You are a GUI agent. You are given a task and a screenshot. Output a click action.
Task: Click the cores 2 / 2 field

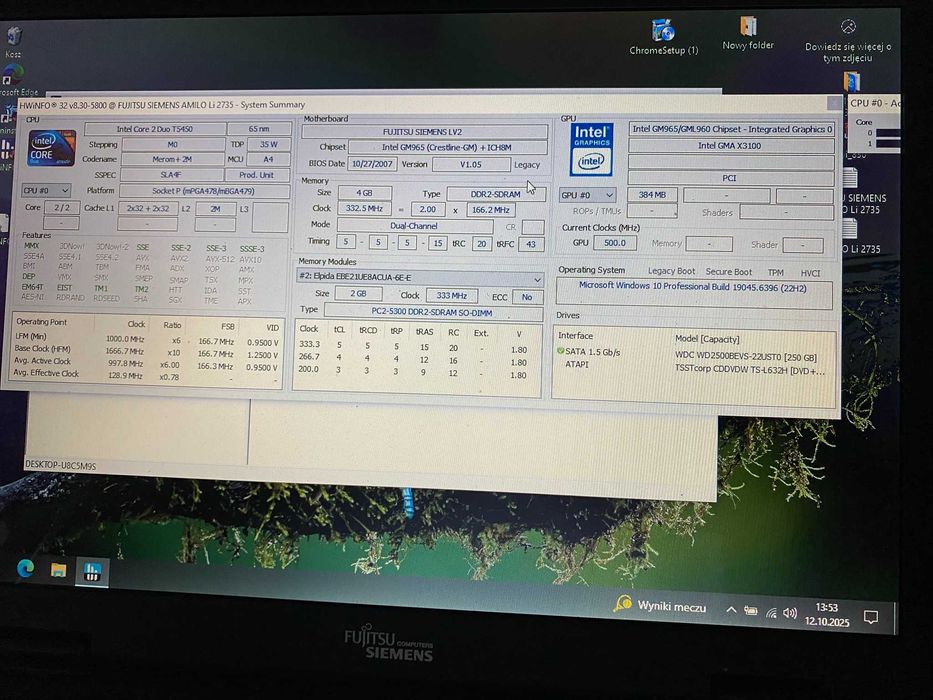pyautogui.click(x=62, y=207)
